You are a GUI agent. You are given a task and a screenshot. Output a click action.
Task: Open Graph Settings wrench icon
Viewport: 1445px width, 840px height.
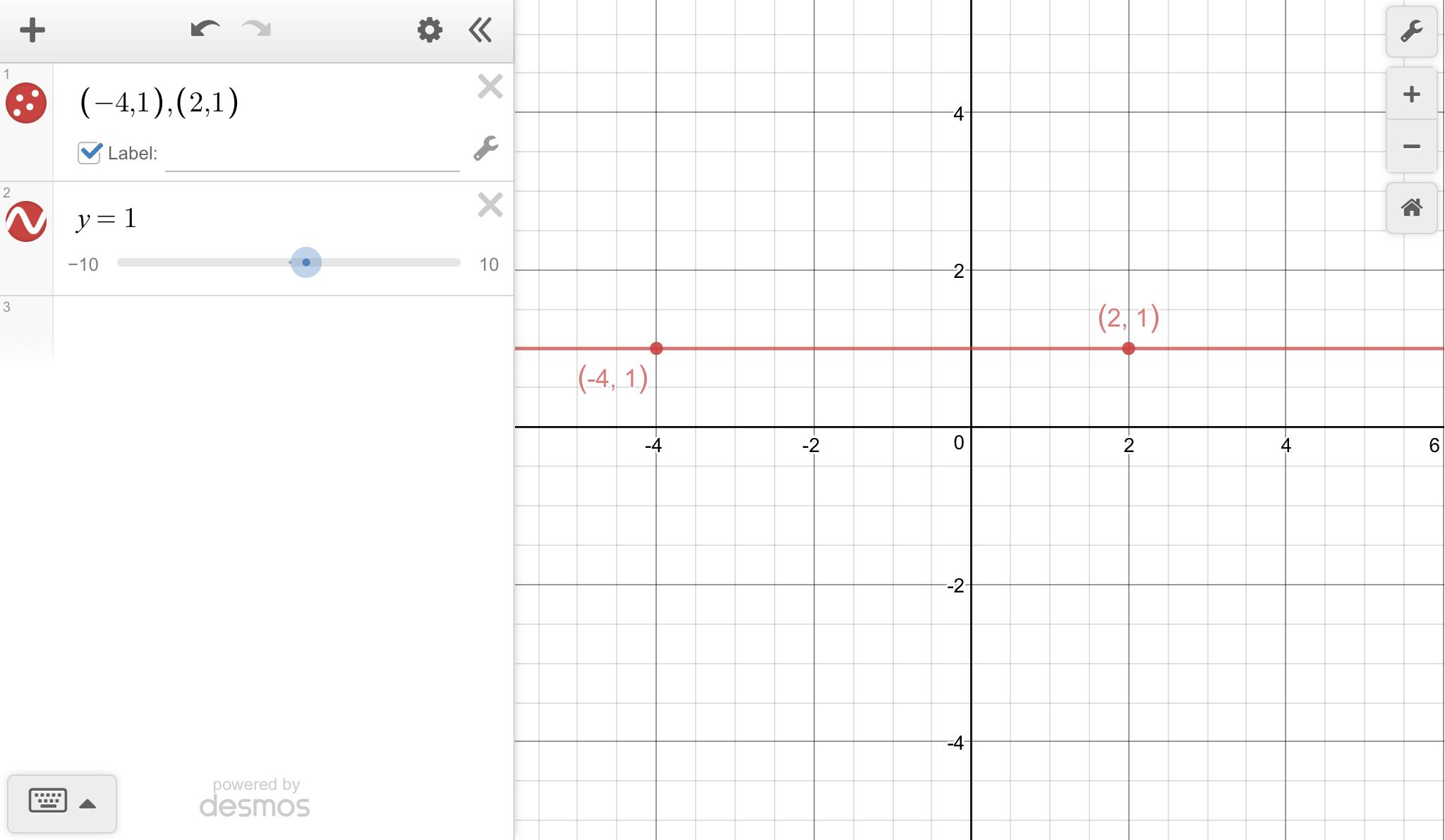[1411, 32]
